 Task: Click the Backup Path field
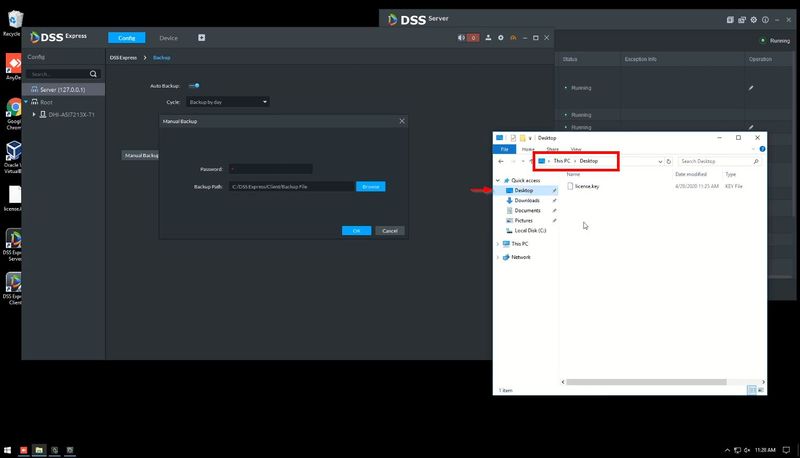pyautogui.click(x=291, y=187)
